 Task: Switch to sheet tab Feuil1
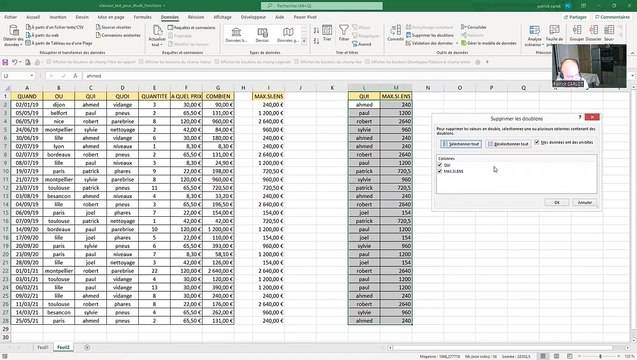43,347
